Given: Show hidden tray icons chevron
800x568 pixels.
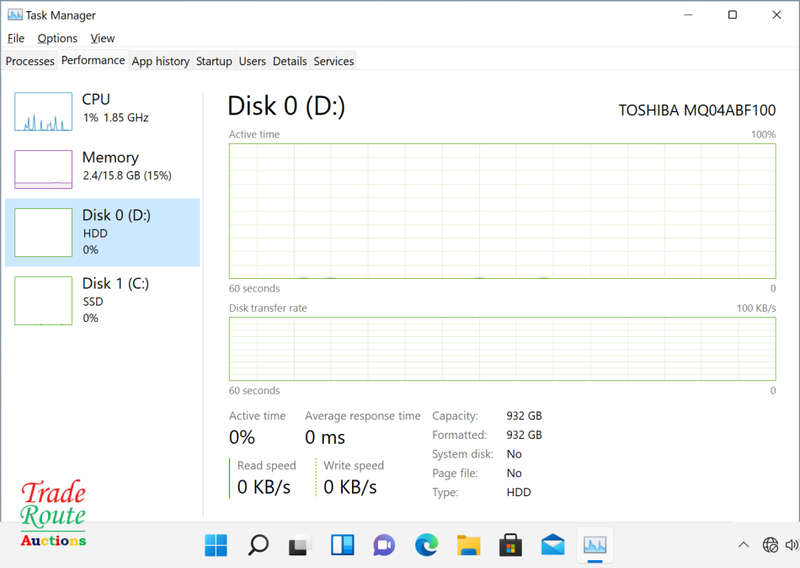Looking at the screenshot, I should pos(743,545).
